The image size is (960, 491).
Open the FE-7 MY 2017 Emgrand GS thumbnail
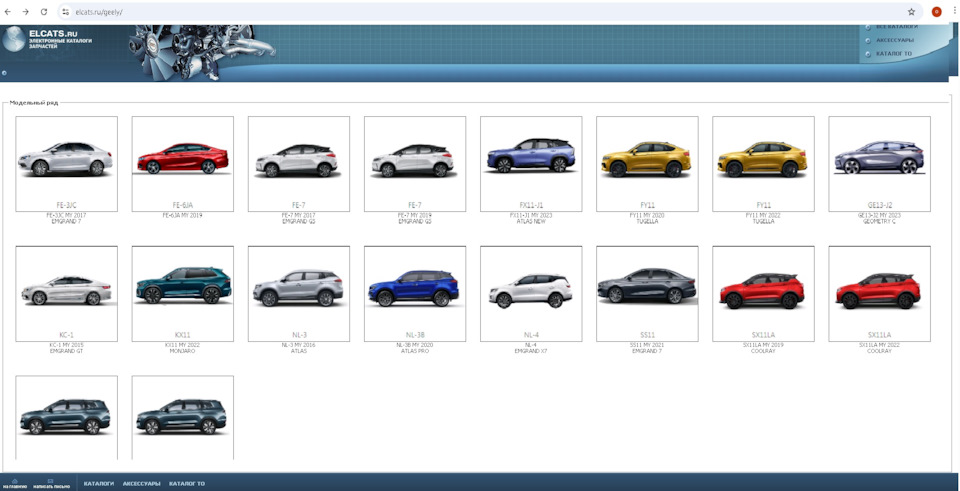tap(299, 163)
